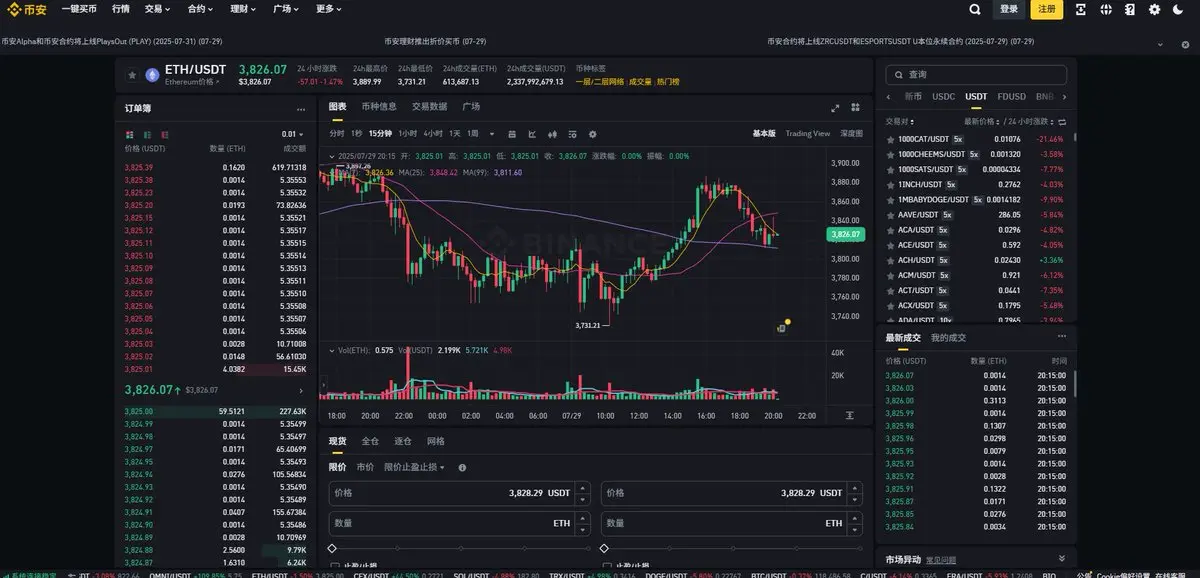
Task: Select the 1周 chart interval
Action: pyautogui.click(x=473, y=133)
